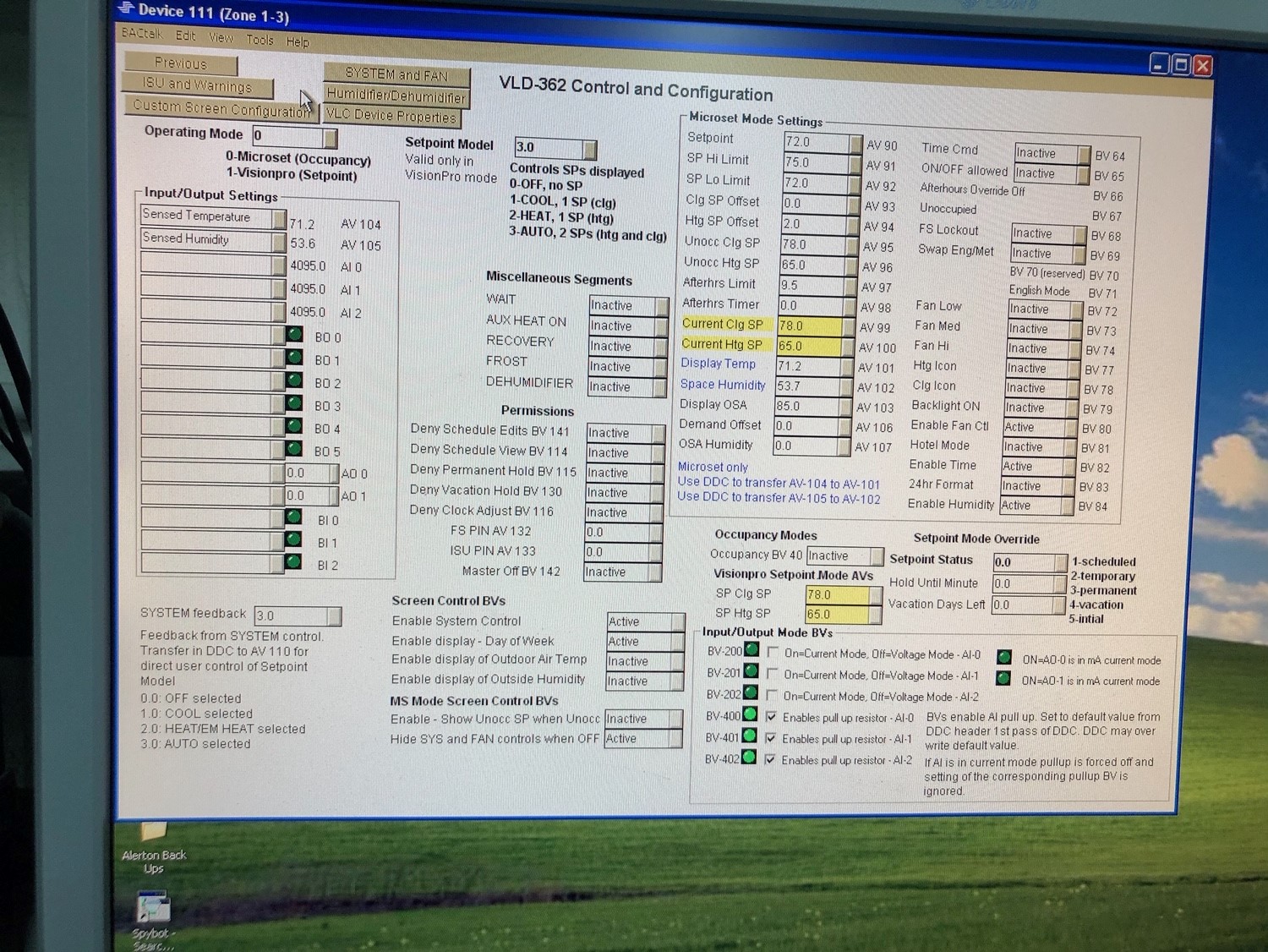Click the BO 0 green status indicator
1268x952 pixels.
tap(294, 335)
